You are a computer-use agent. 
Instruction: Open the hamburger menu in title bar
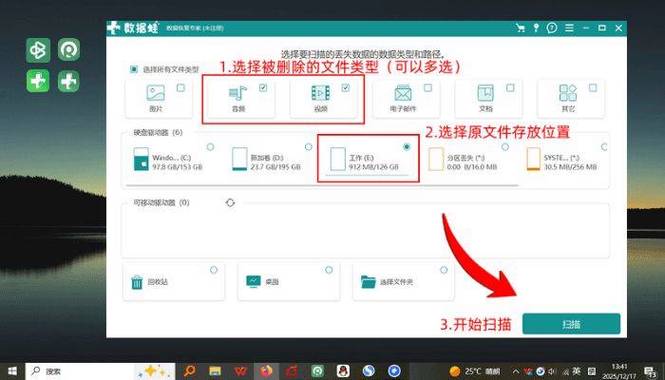569,28
